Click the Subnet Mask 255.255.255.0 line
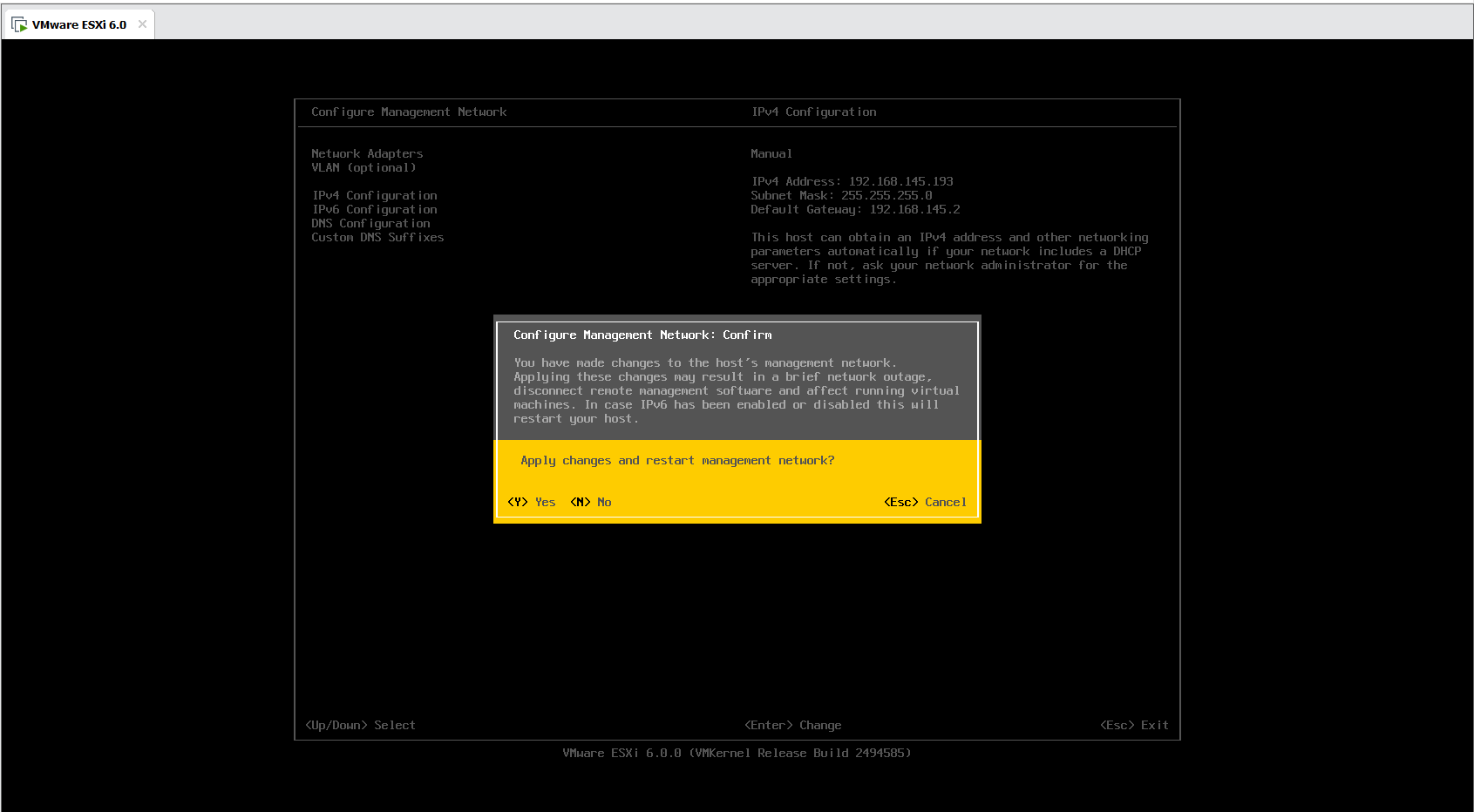The width and height of the screenshot is (1474, 812). [841, 195]
